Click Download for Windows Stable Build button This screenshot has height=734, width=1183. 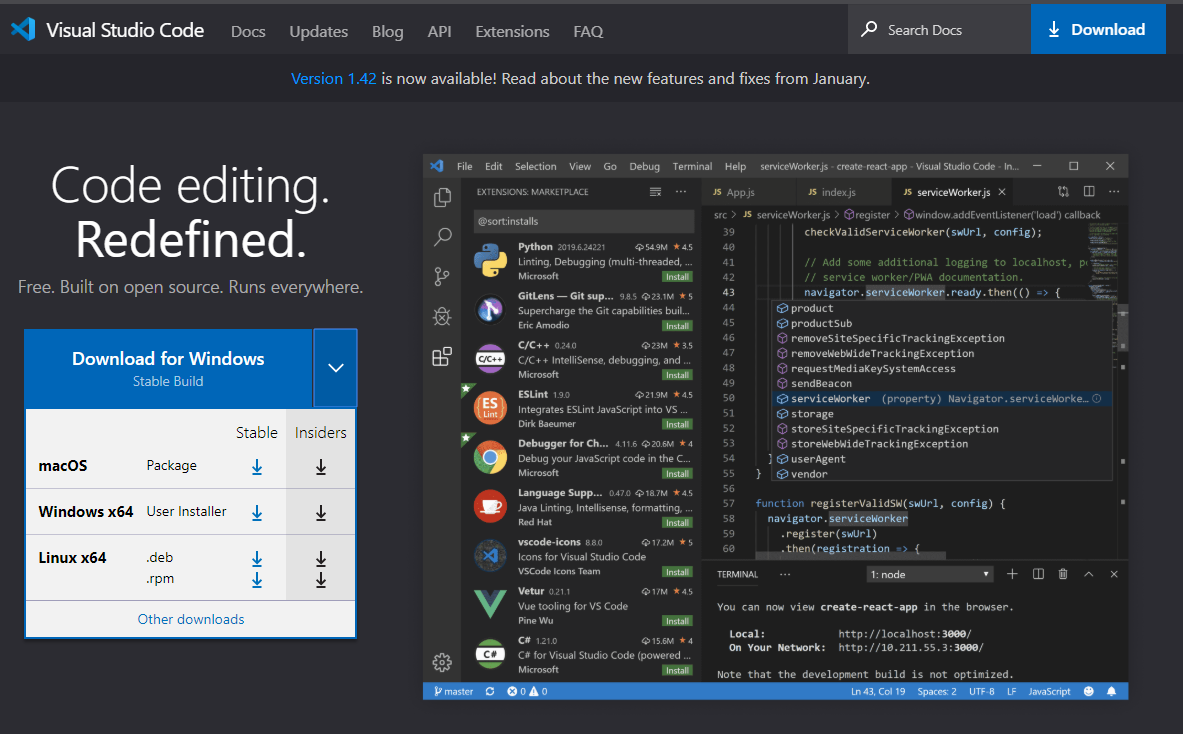click(x=168, y=368)
